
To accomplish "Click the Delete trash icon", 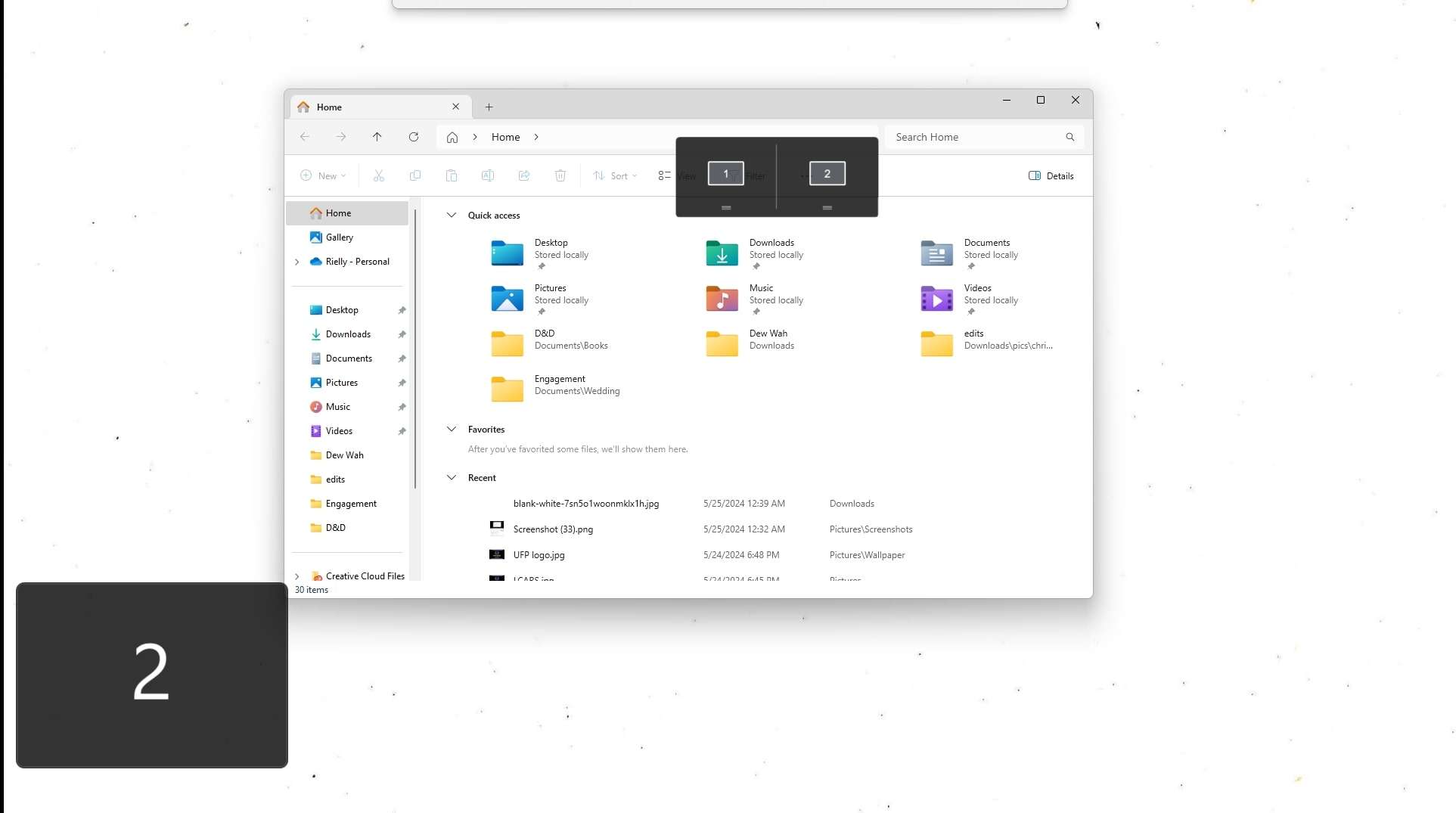I will 560,175.
